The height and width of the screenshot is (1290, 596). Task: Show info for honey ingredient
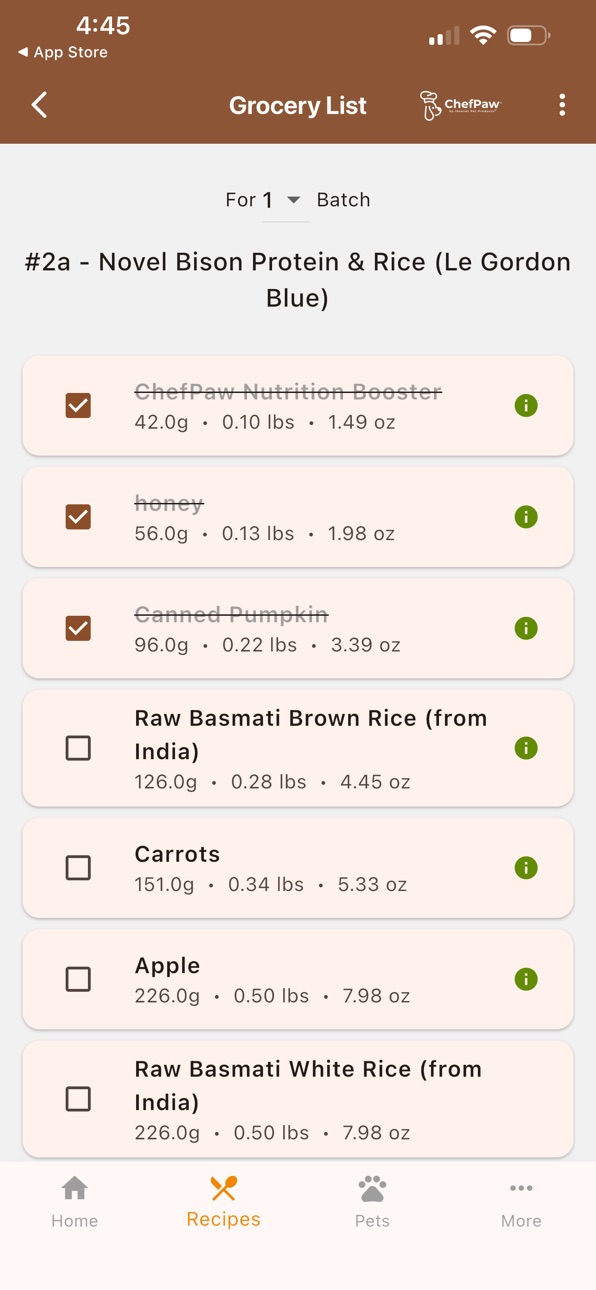526,517
